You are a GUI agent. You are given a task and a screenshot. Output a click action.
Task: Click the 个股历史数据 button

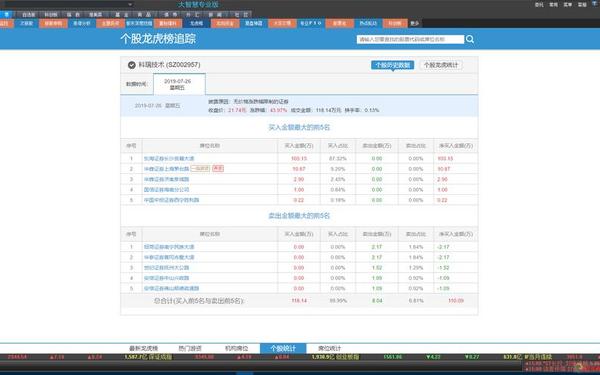[393, 65]
